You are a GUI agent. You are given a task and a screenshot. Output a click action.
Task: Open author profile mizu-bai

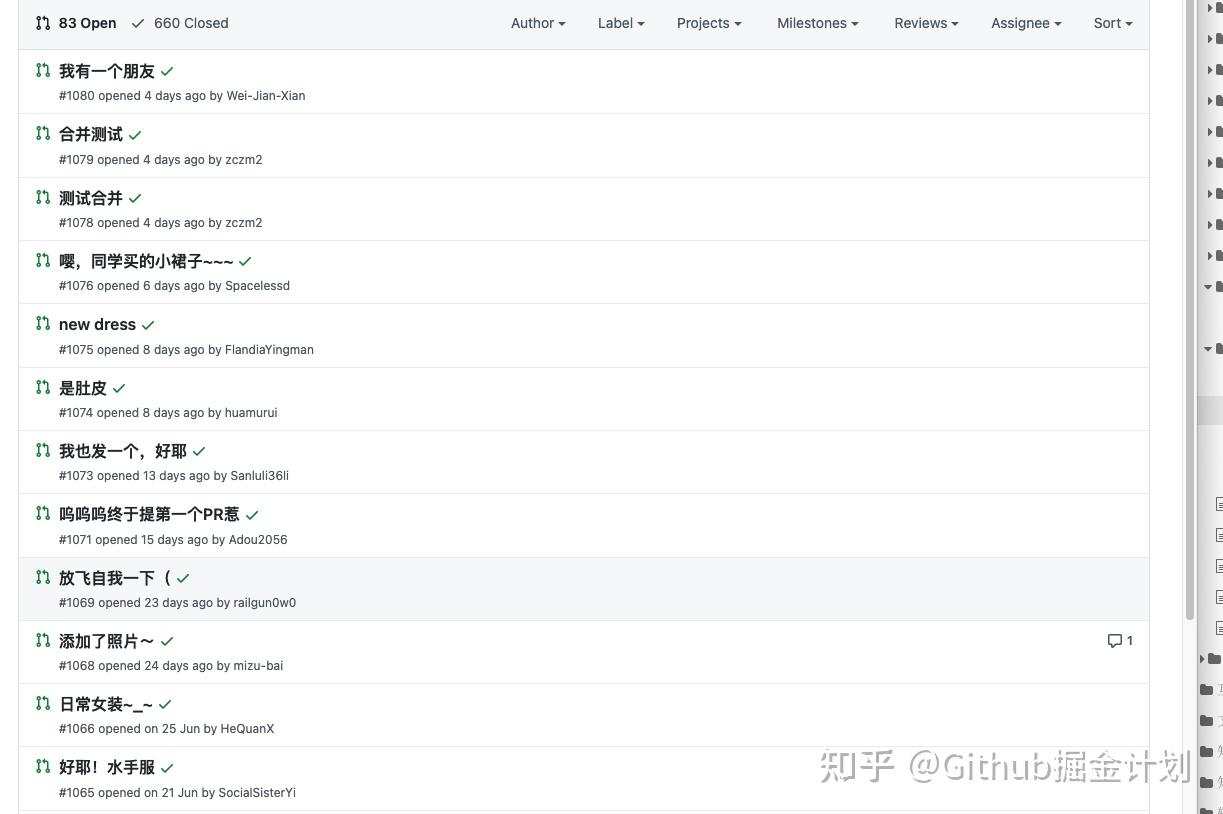(x=258, y=666)
